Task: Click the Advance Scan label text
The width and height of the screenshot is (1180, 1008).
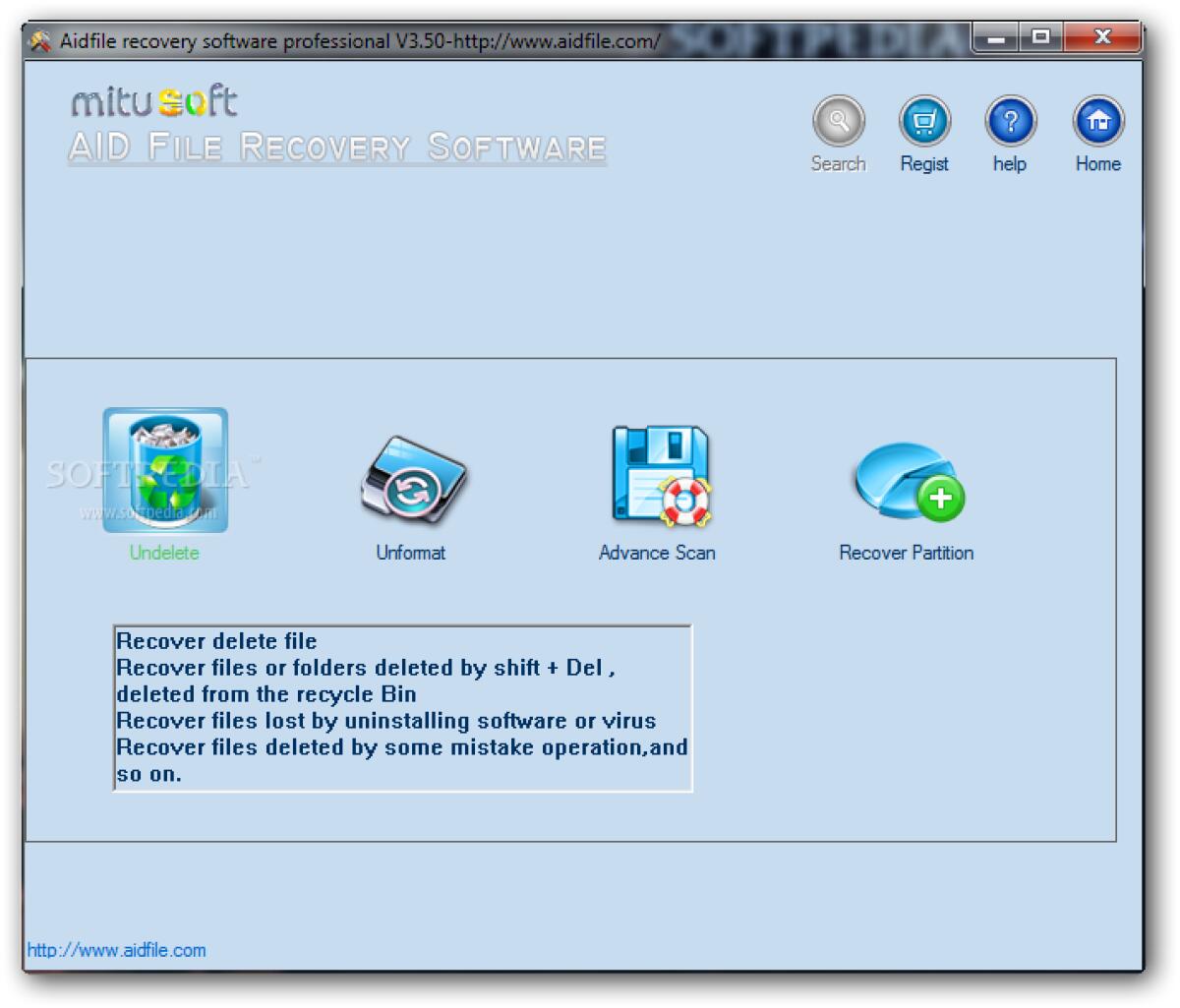Action: click(657, 553)
